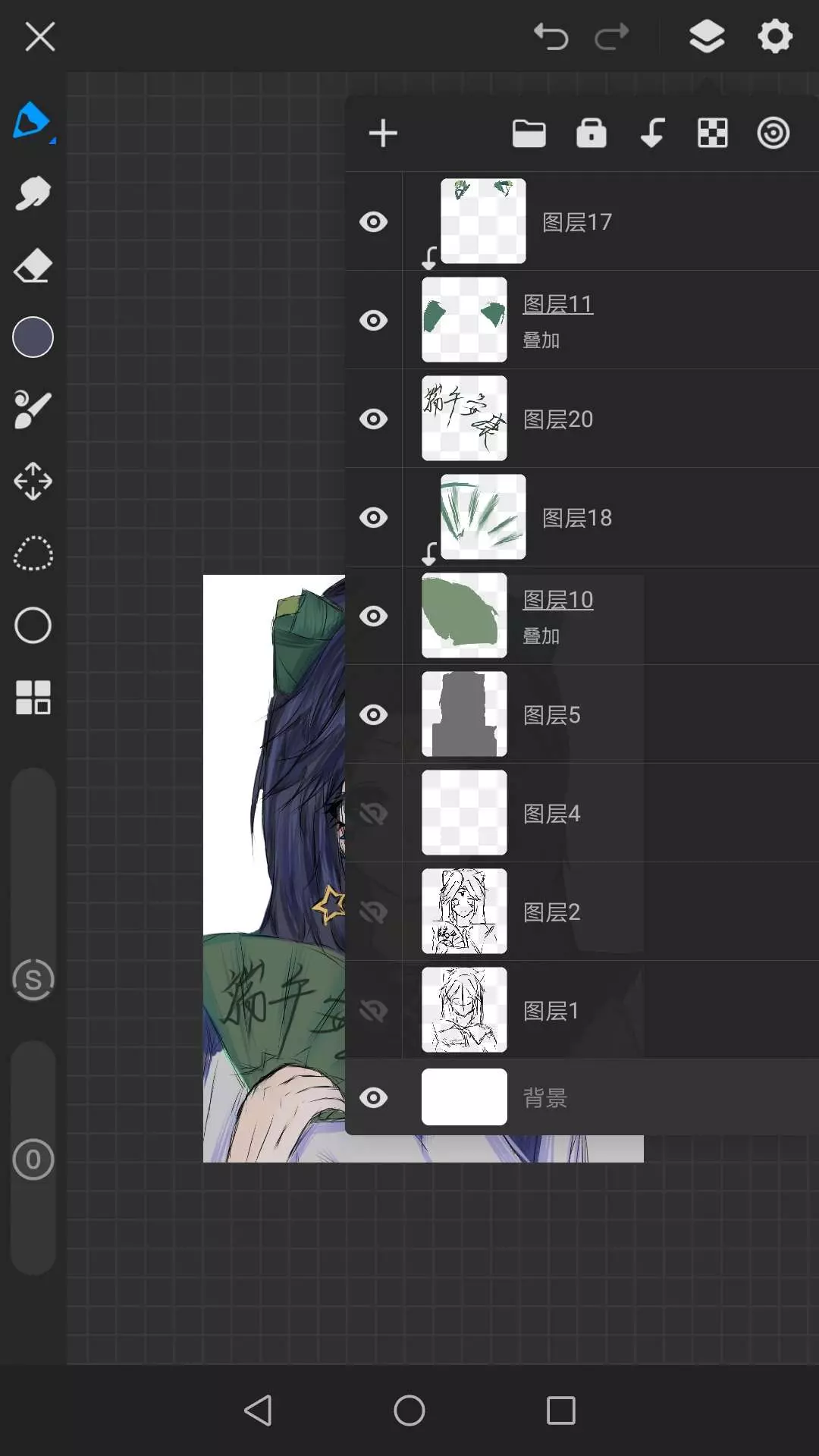The image size is (819, 1456).
Task: Select the smudge tool
Action: pos(33,193)
